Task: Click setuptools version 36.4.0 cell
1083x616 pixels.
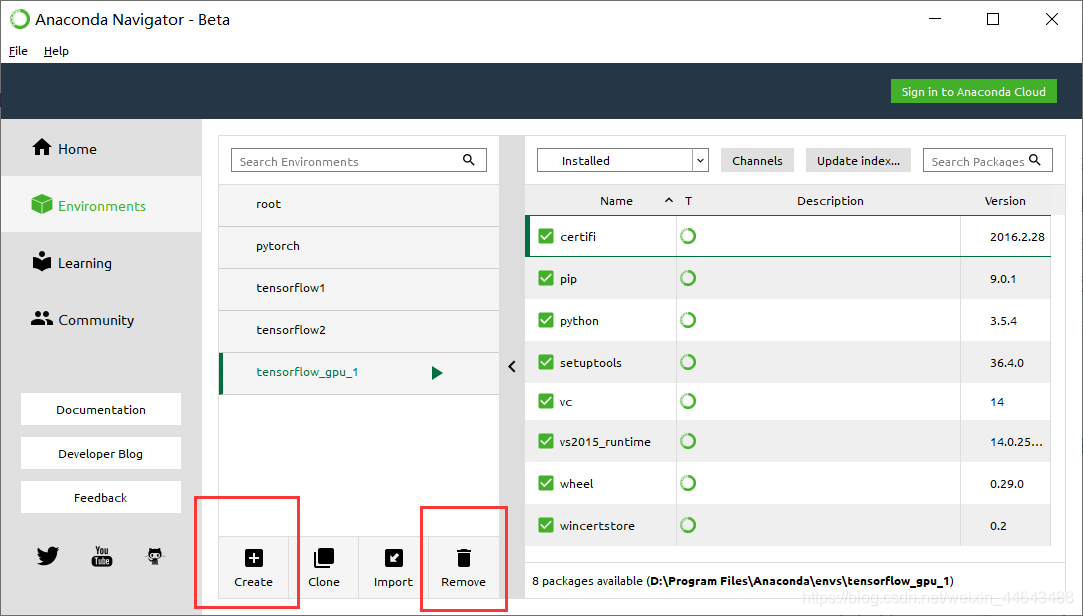Action: click(1005, 362)
